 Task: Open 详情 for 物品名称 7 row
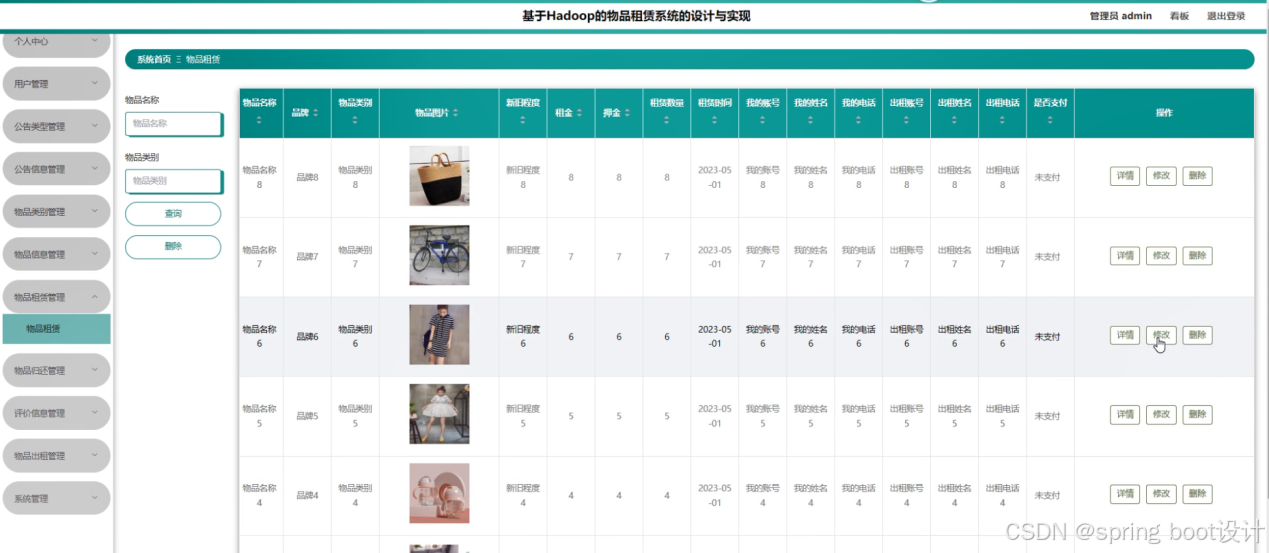click(x=1125, y=256)
